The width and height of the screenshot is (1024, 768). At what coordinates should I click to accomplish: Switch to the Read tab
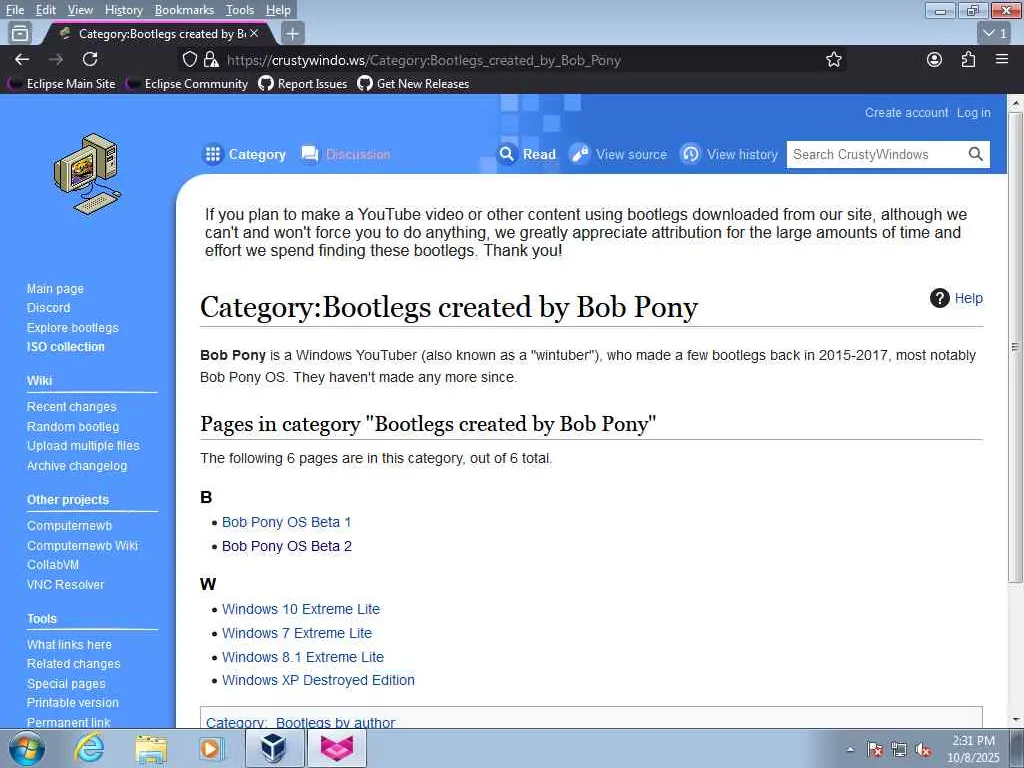coord(527,154)
